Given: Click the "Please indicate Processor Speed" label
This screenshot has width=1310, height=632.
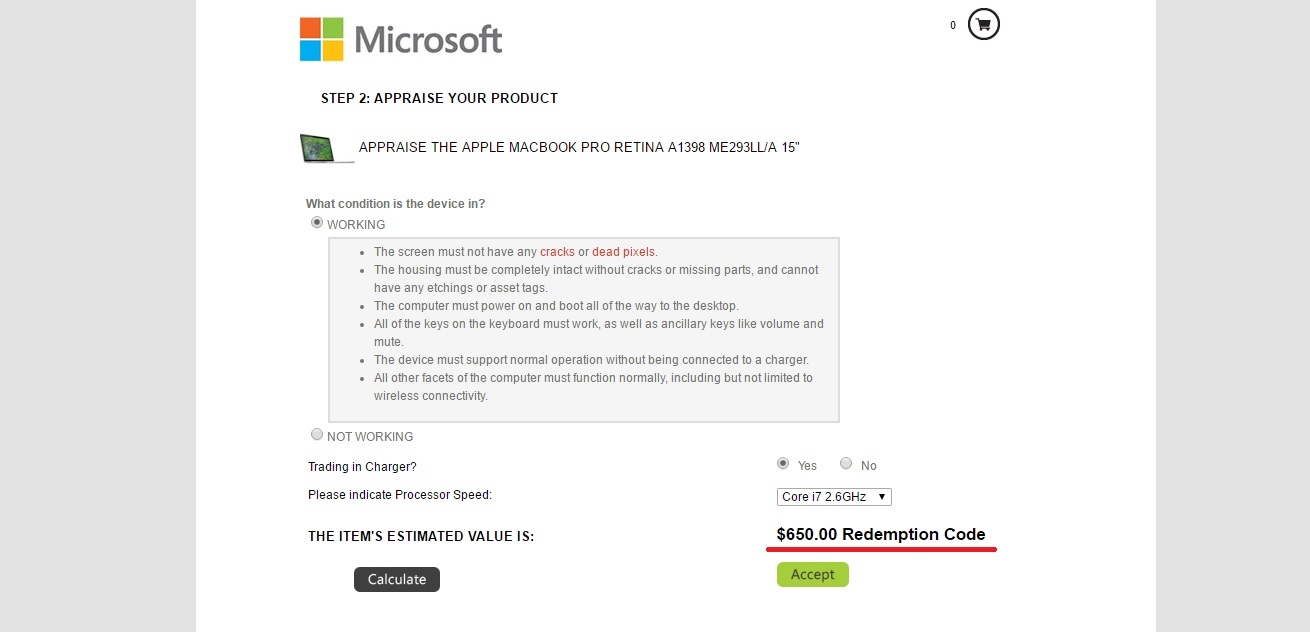Looking at the screenshot, I should pyautogui.click(x=400, y=495).
